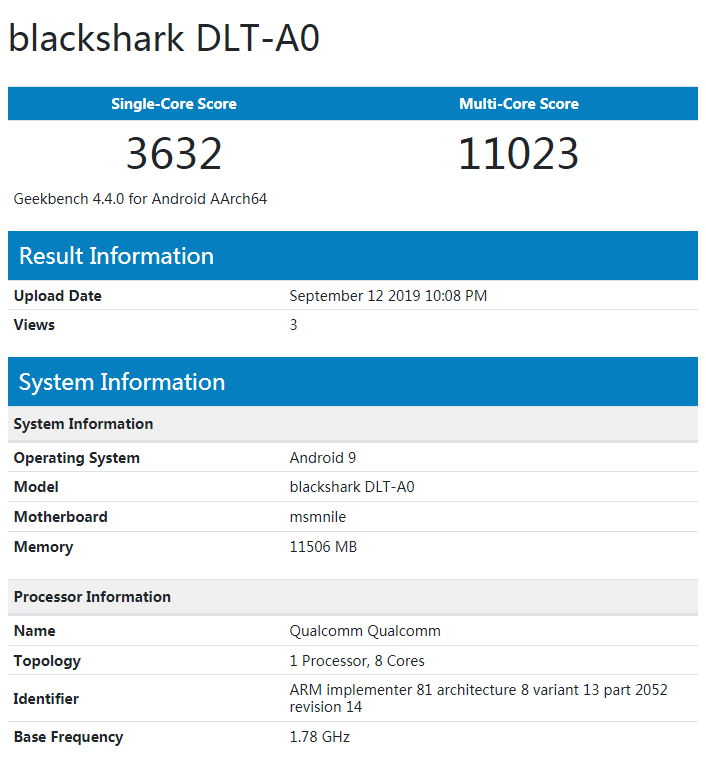Screen dimensions: 706x762
Task: Select the 'Motherboard' label
Action: click(x=61, y=517)
